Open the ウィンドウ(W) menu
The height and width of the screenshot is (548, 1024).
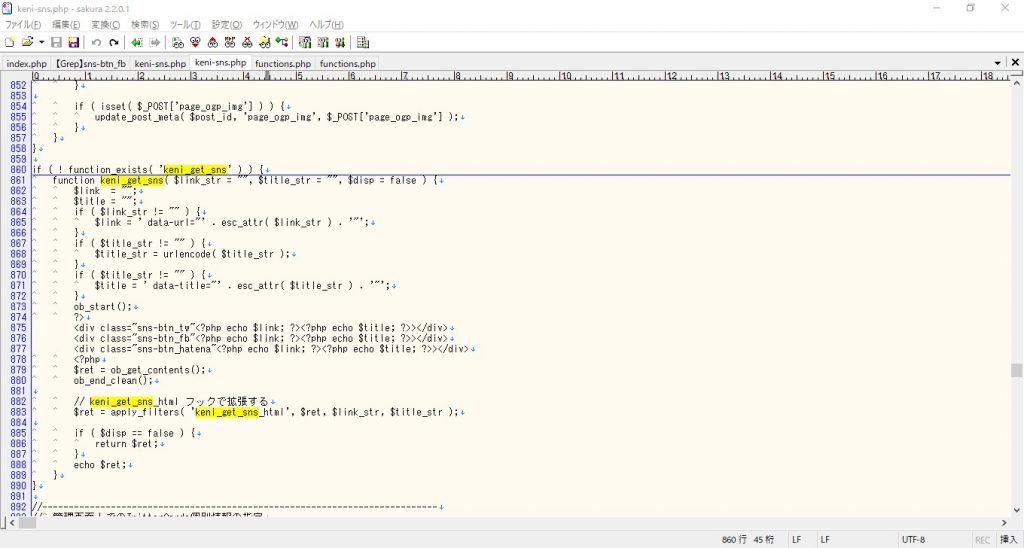276,25
